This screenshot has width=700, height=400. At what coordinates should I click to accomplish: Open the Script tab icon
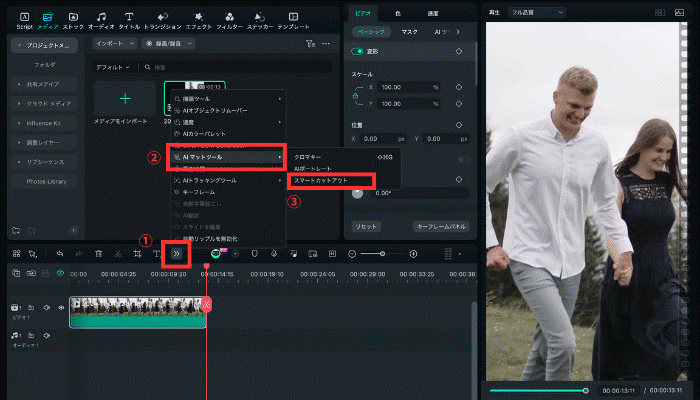pyautogui.click(x=24, y=17)
